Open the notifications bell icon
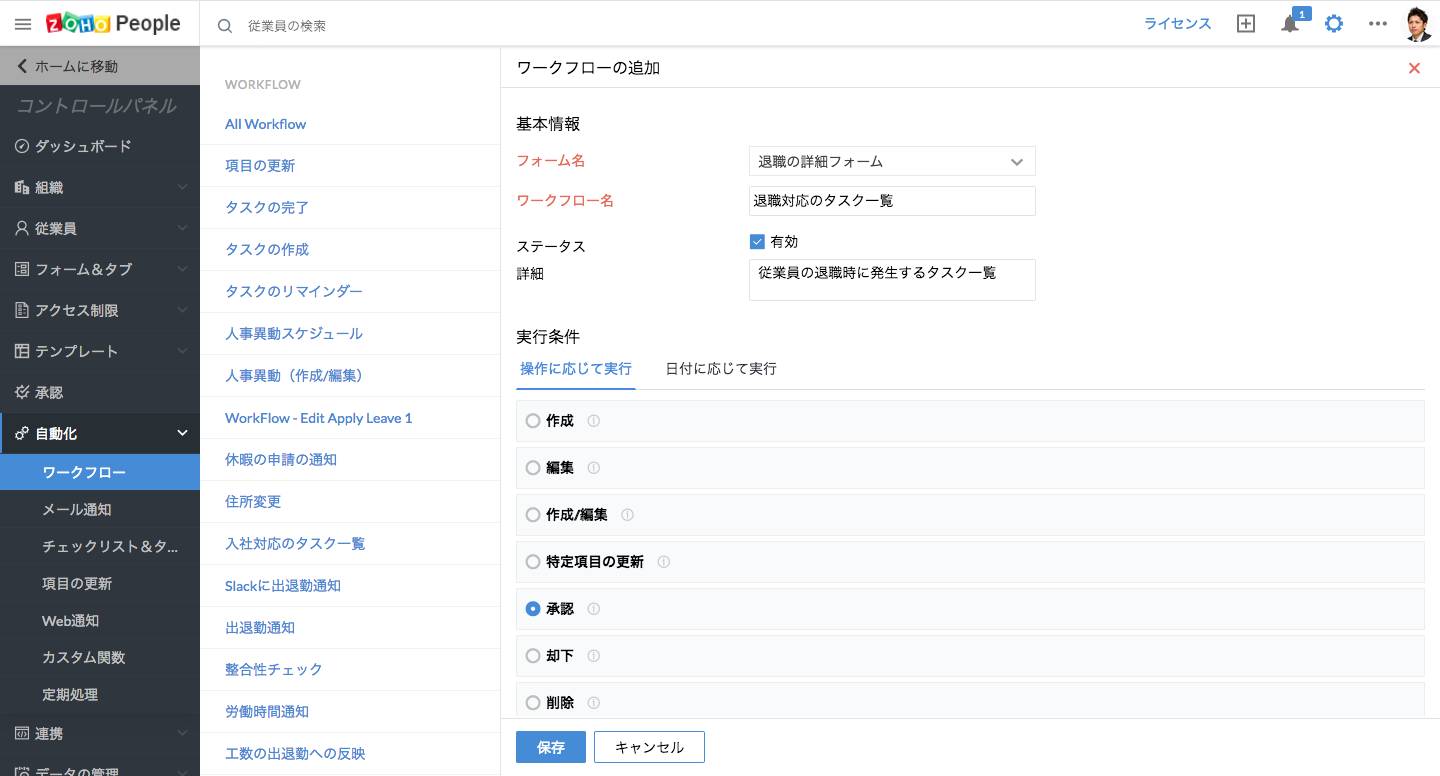This screenshot has height=776, width=1440. click(1290, 24)
